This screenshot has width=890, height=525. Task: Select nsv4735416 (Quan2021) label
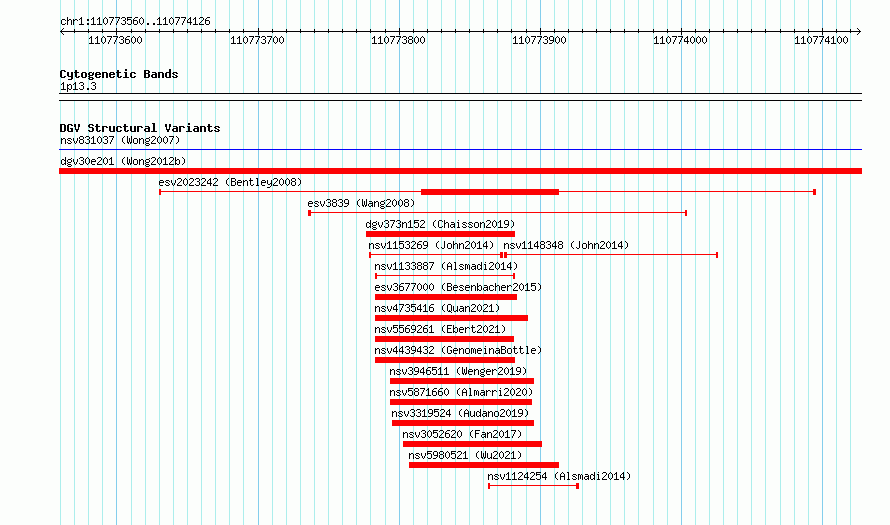point(437,308)
